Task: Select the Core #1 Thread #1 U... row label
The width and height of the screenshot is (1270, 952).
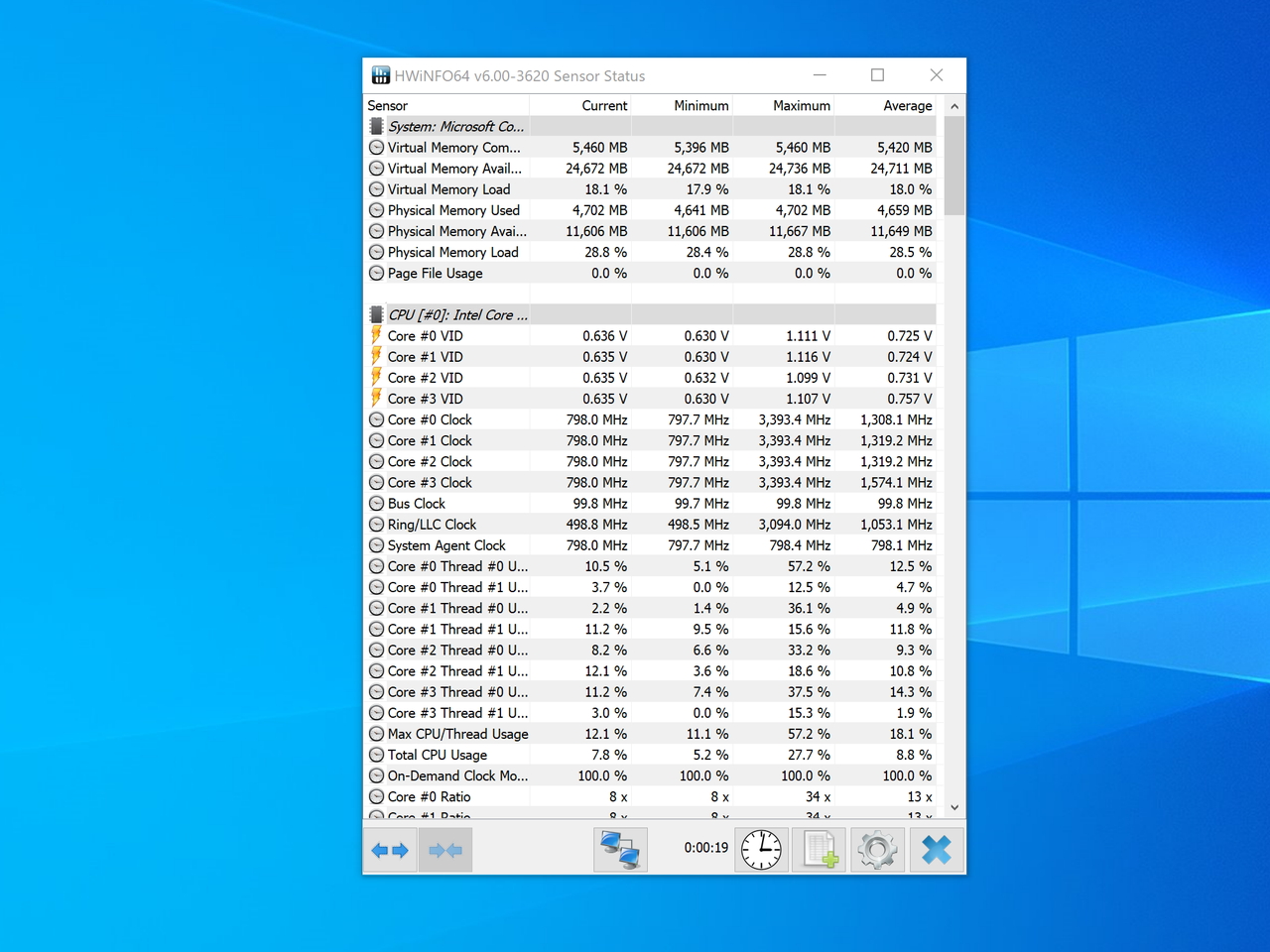Action: [x=457, y=629]
